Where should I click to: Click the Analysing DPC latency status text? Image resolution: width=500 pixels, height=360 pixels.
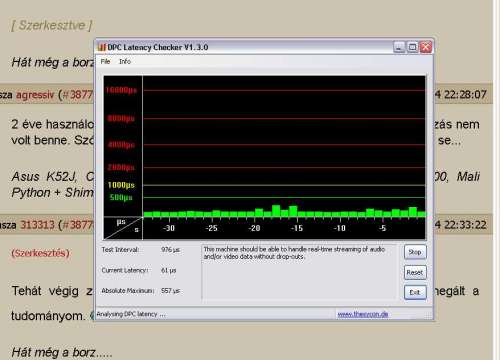[131, 314]
